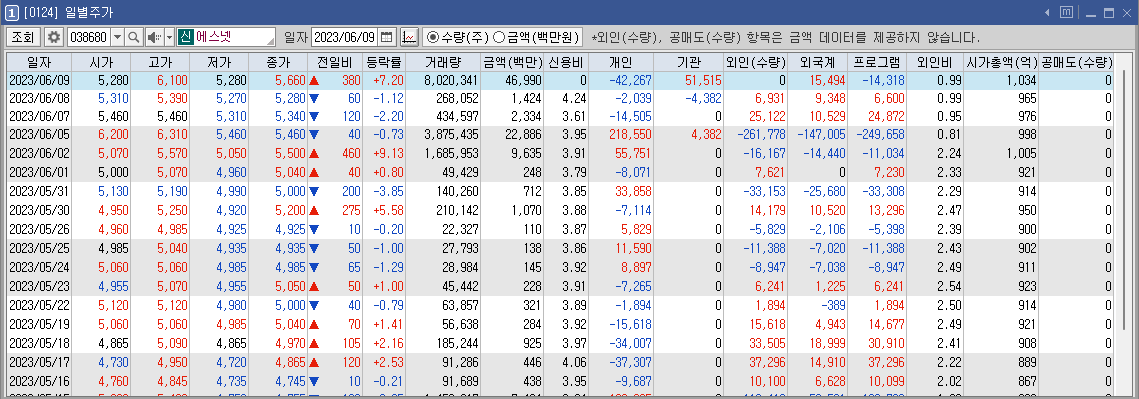Click the 외인(수량) column header
Screen dimensions: 1139x399
[755, 62]
